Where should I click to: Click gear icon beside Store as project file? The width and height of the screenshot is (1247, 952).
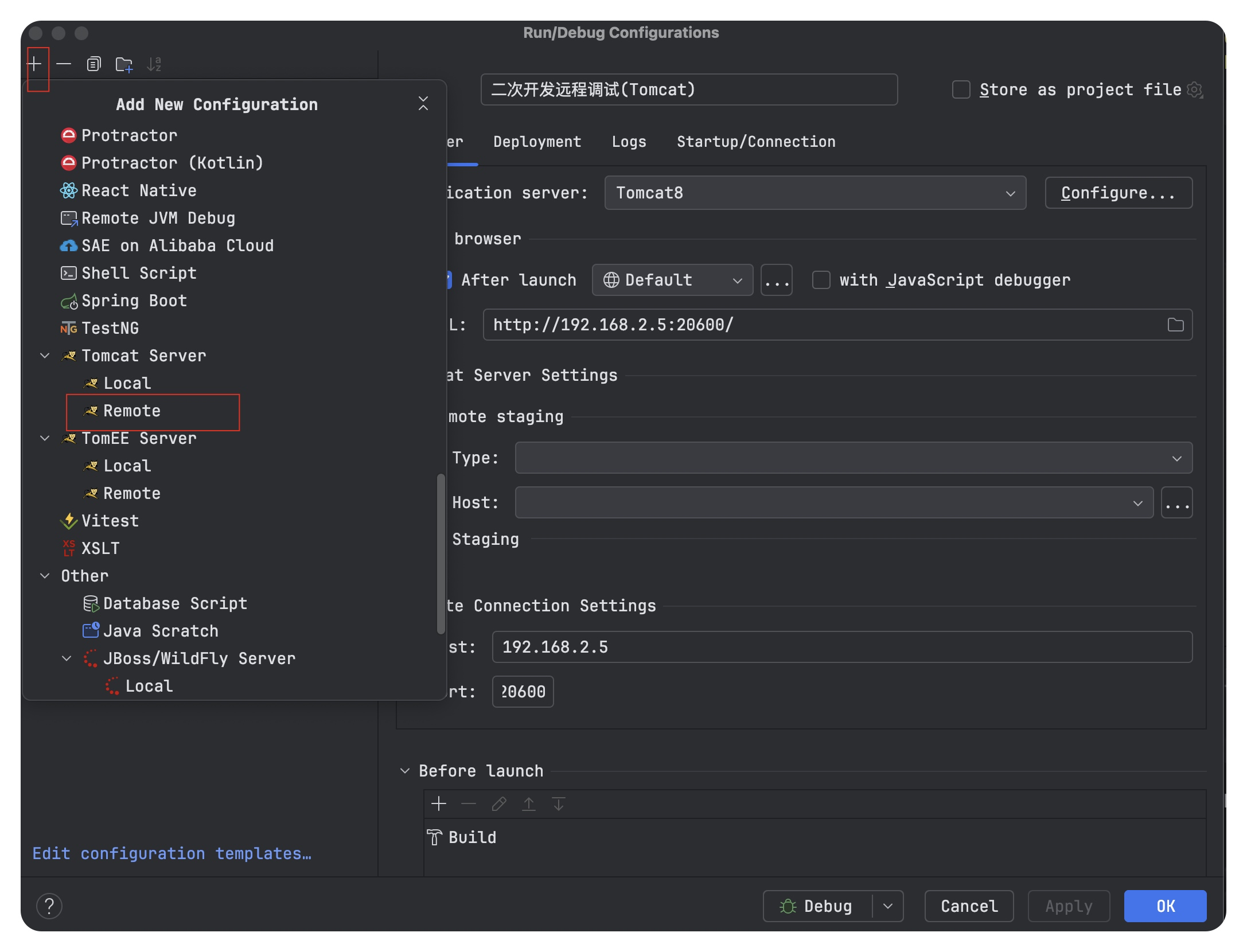(1195, 90)
